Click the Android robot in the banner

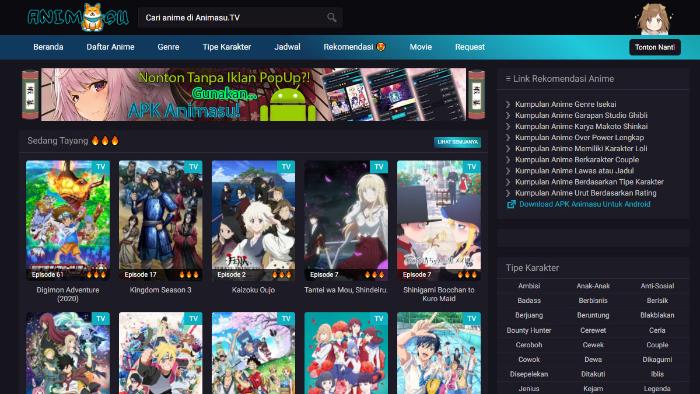point(288,104)
